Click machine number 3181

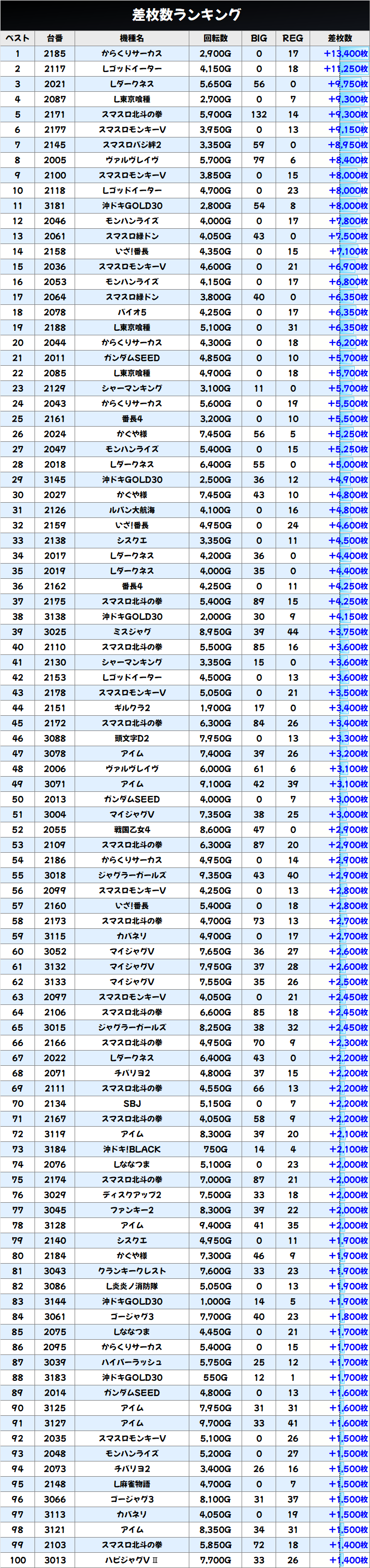pyautogui.click(x=55, y=206)
